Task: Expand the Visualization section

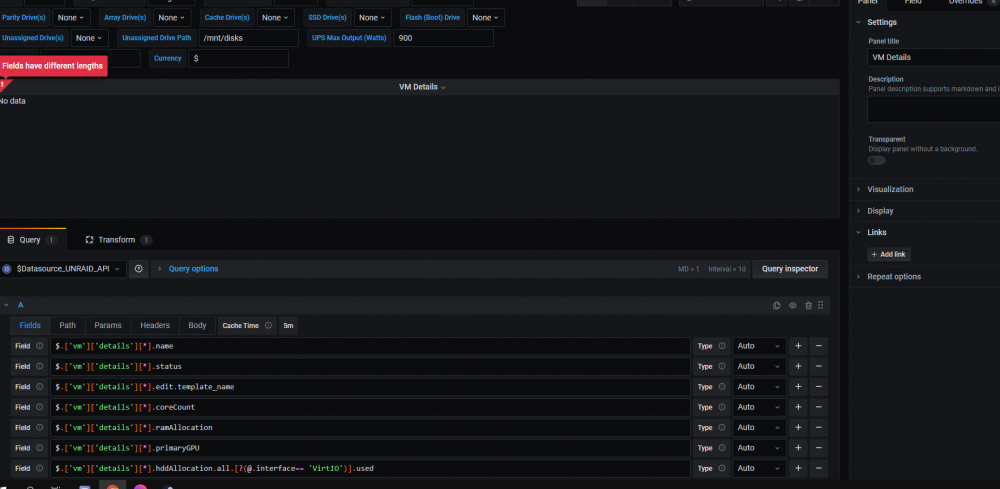Action: click(x=889, y=189)
